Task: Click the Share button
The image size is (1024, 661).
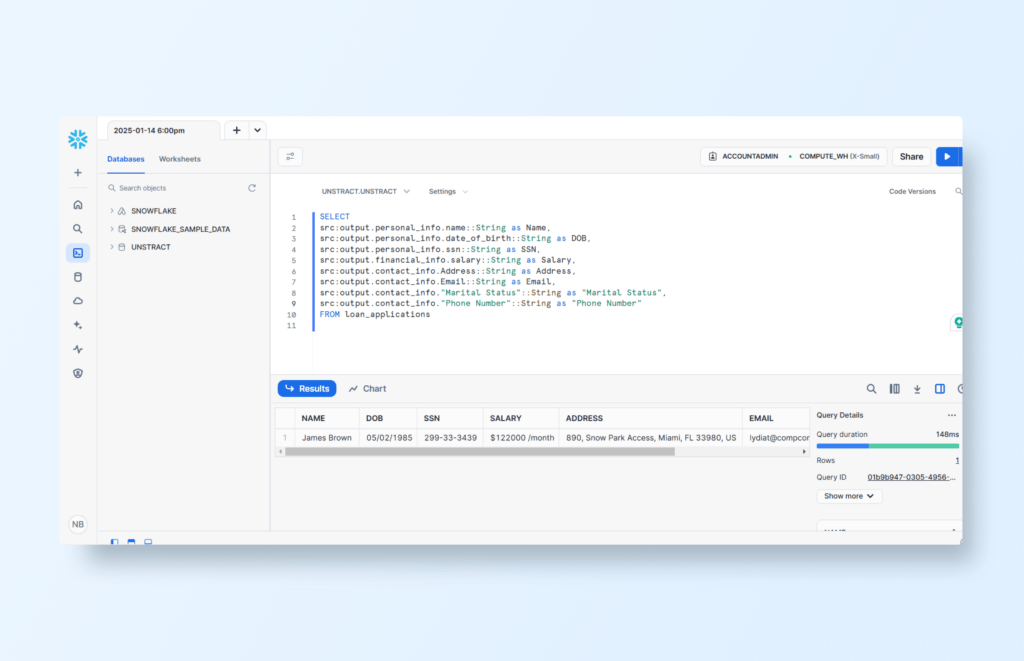Action: 911,157
